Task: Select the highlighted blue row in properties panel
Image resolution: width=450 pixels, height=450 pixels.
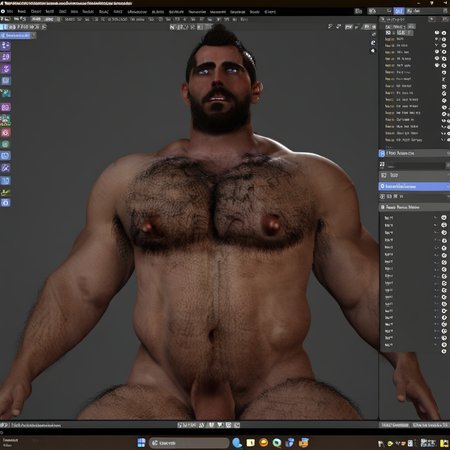Action: coord(414,186)
